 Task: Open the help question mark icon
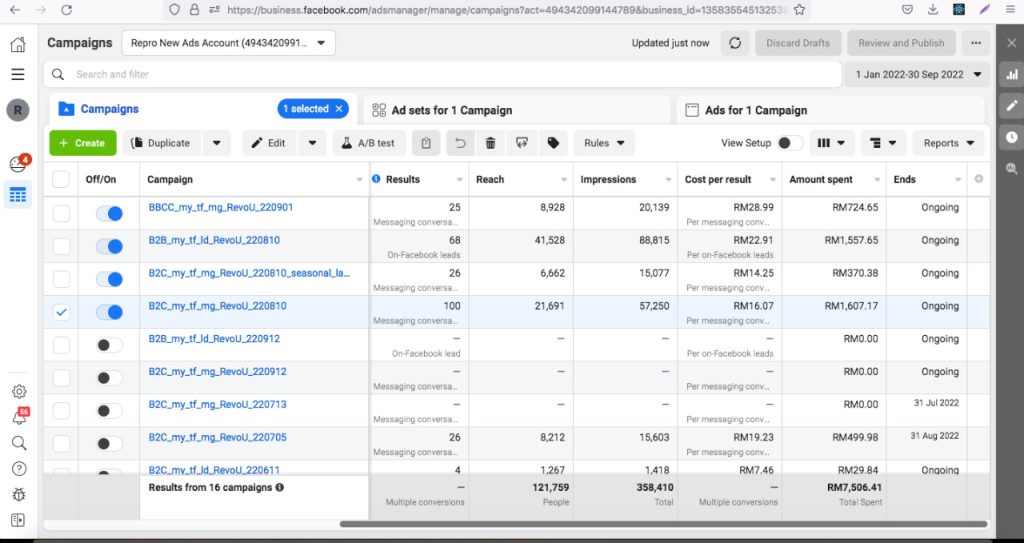click(x=19, y=469)
